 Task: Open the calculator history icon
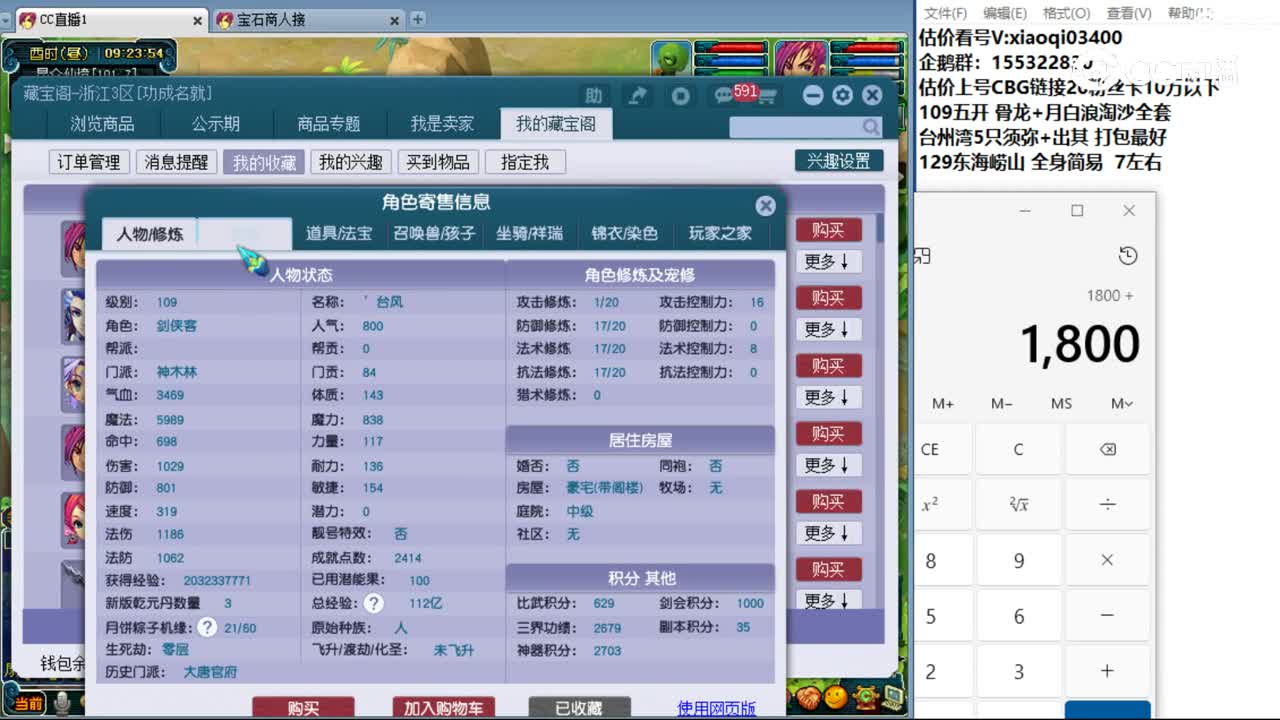1128,256
